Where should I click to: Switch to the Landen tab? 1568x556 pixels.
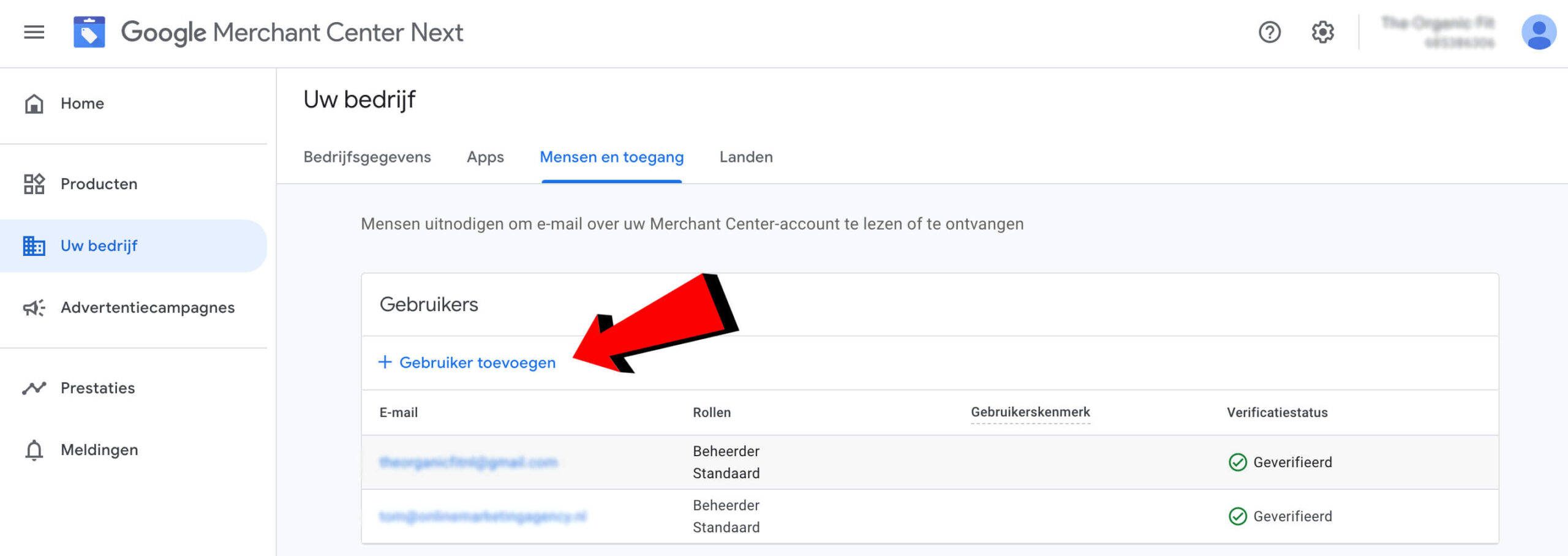[746, 157]
